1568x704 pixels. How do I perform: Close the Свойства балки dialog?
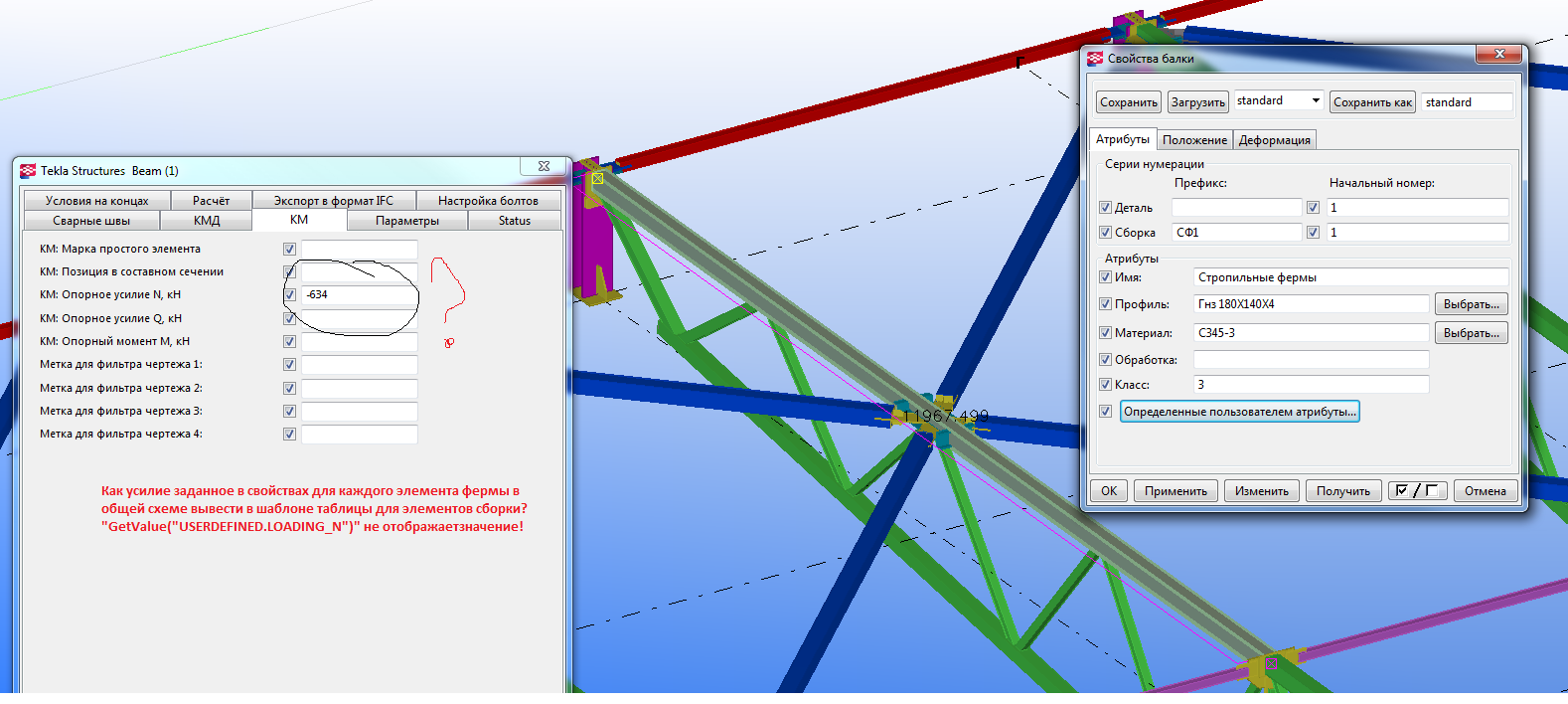[1499, 54]
